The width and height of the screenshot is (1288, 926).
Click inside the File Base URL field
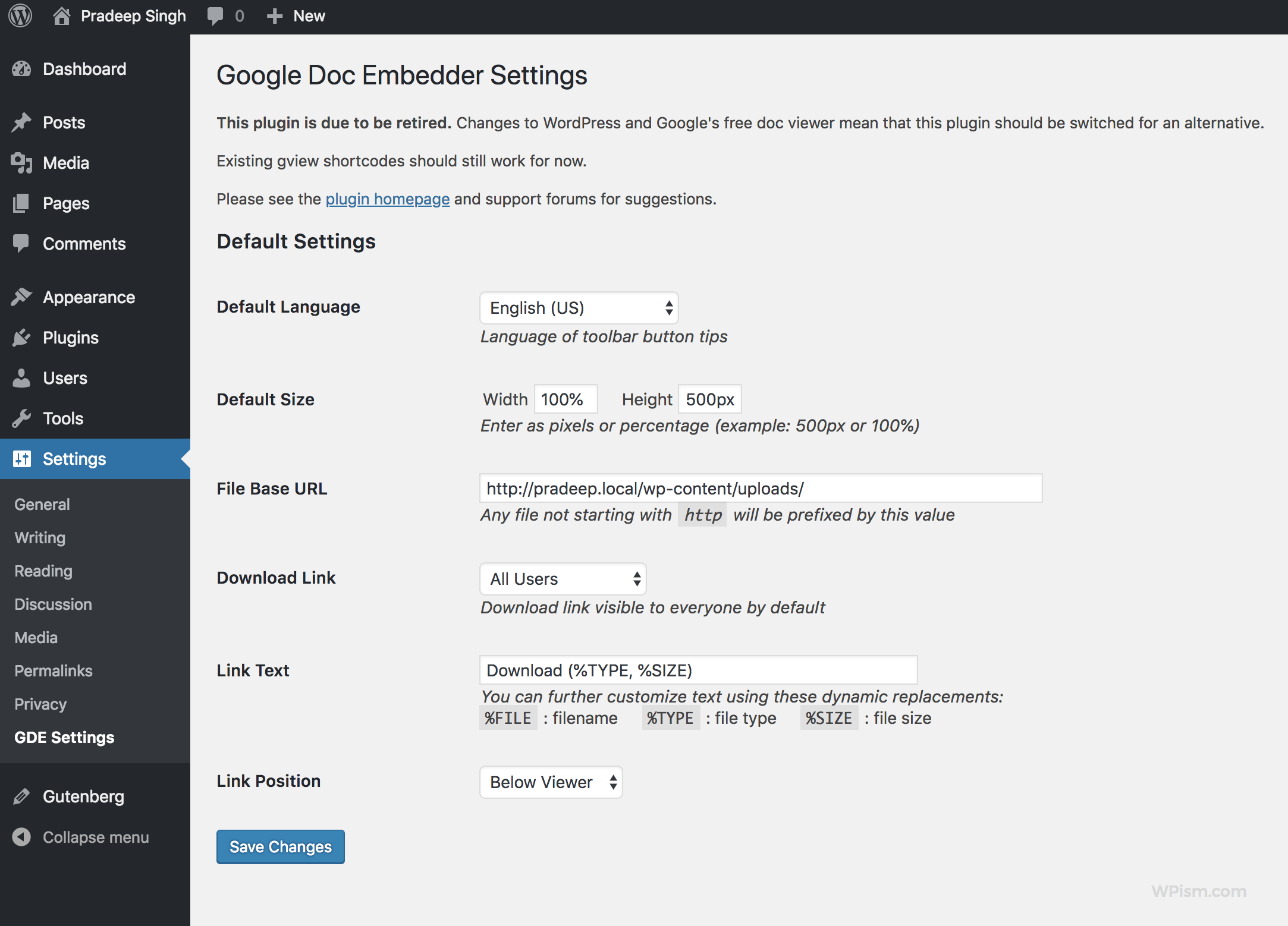coord(761,488)
